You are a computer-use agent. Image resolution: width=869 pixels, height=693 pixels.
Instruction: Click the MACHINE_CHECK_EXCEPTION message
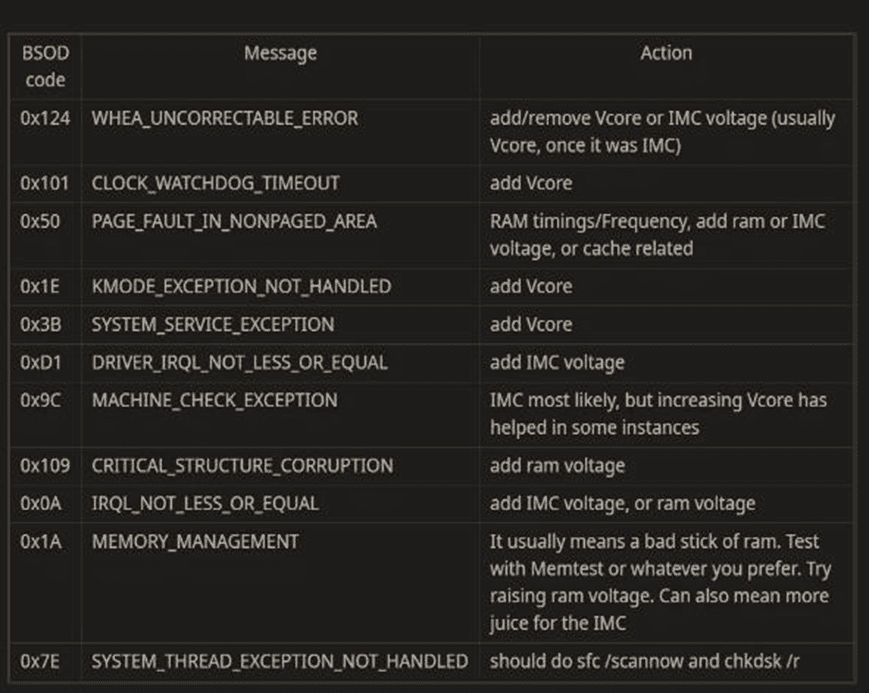(214, 401)
